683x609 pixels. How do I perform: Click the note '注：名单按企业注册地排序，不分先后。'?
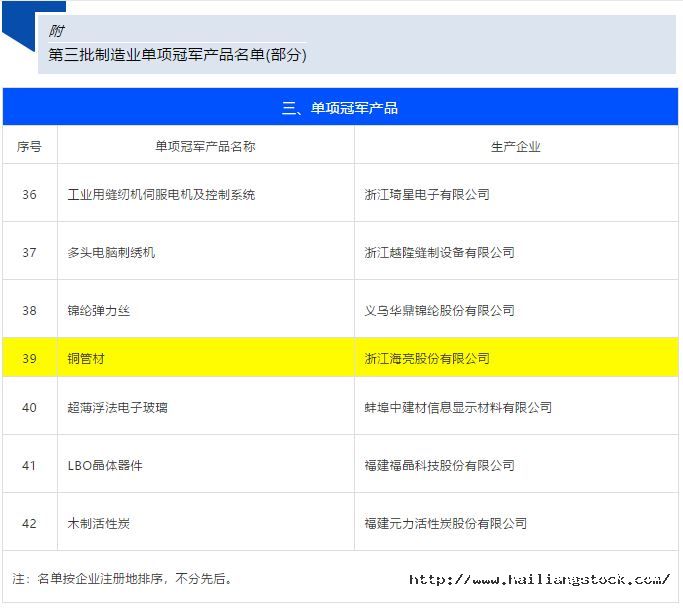122,579
